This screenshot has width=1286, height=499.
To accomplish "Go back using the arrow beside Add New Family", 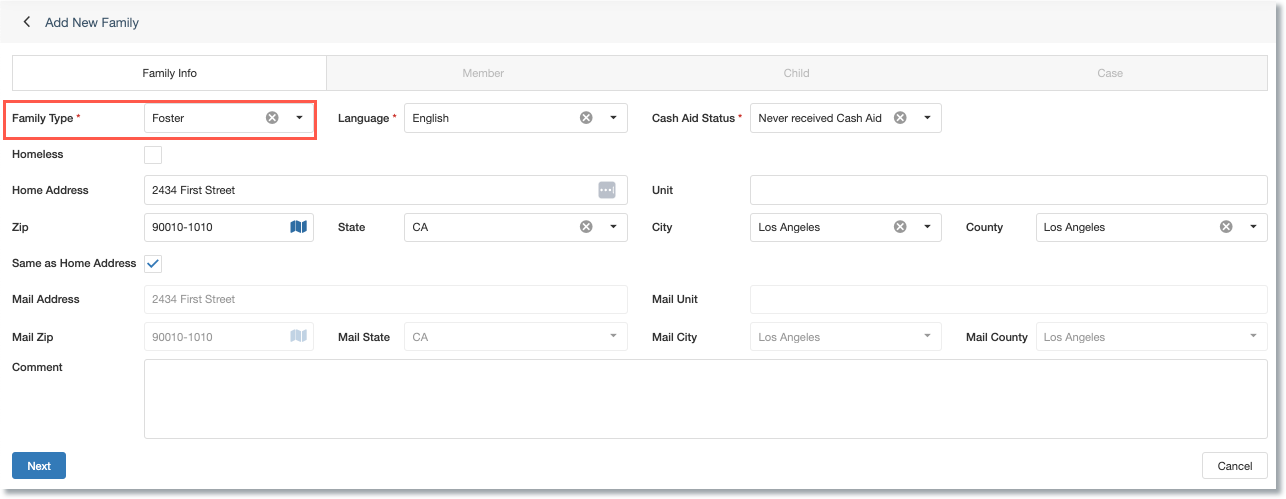I will pyautogui.click(x=27, y=21).
